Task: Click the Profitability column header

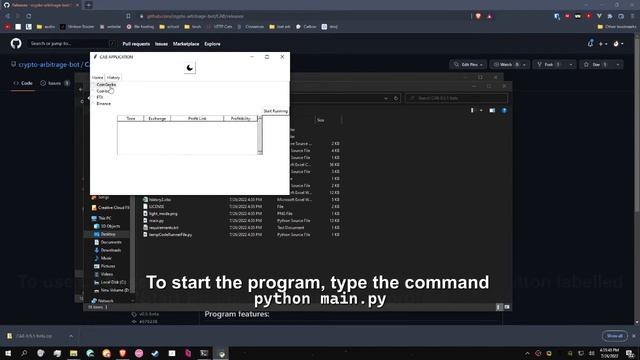Action: pos(240,118)
